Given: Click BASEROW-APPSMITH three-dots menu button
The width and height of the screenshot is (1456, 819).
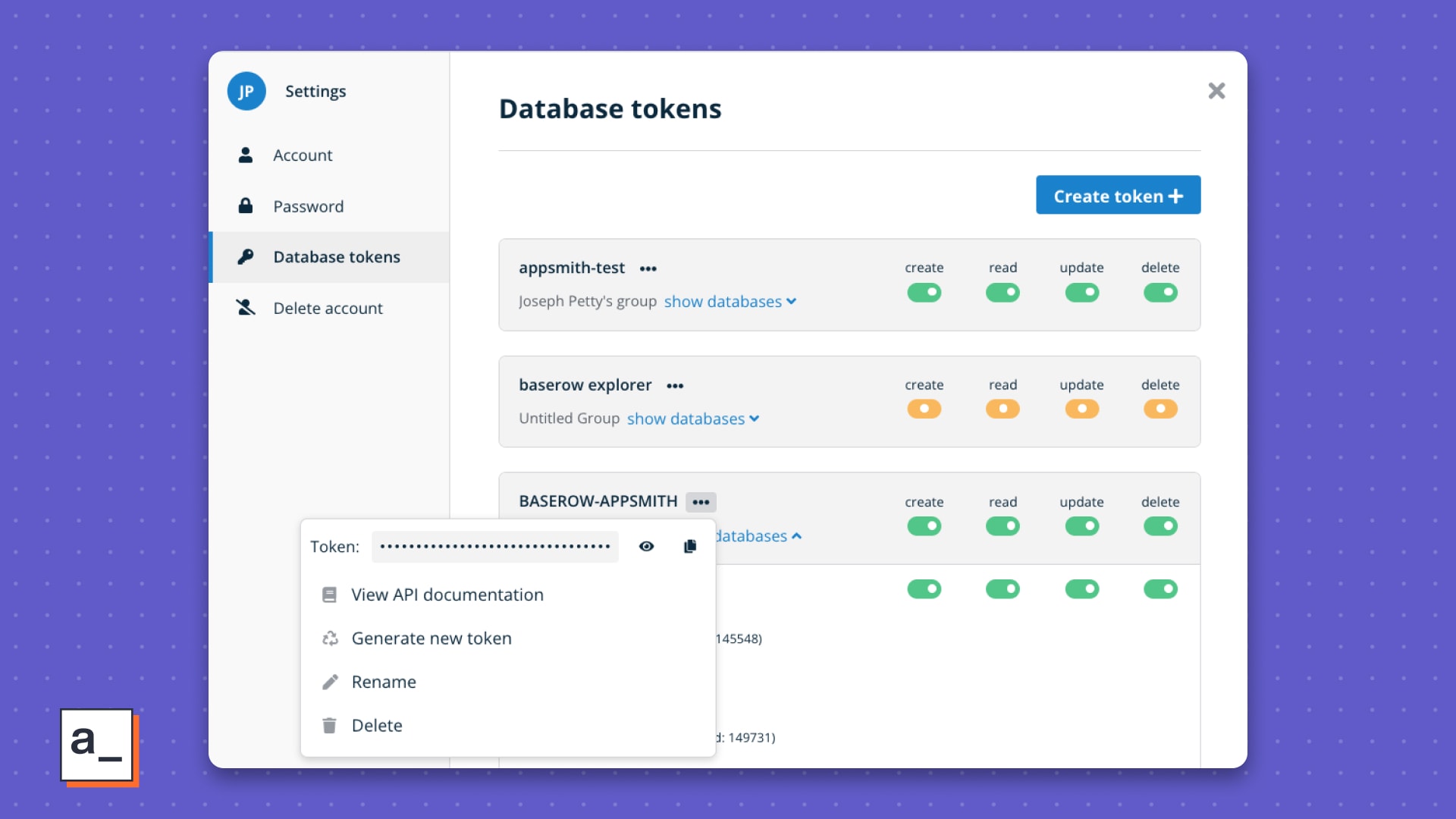Looking at the screenshot, I should [701, 502].
